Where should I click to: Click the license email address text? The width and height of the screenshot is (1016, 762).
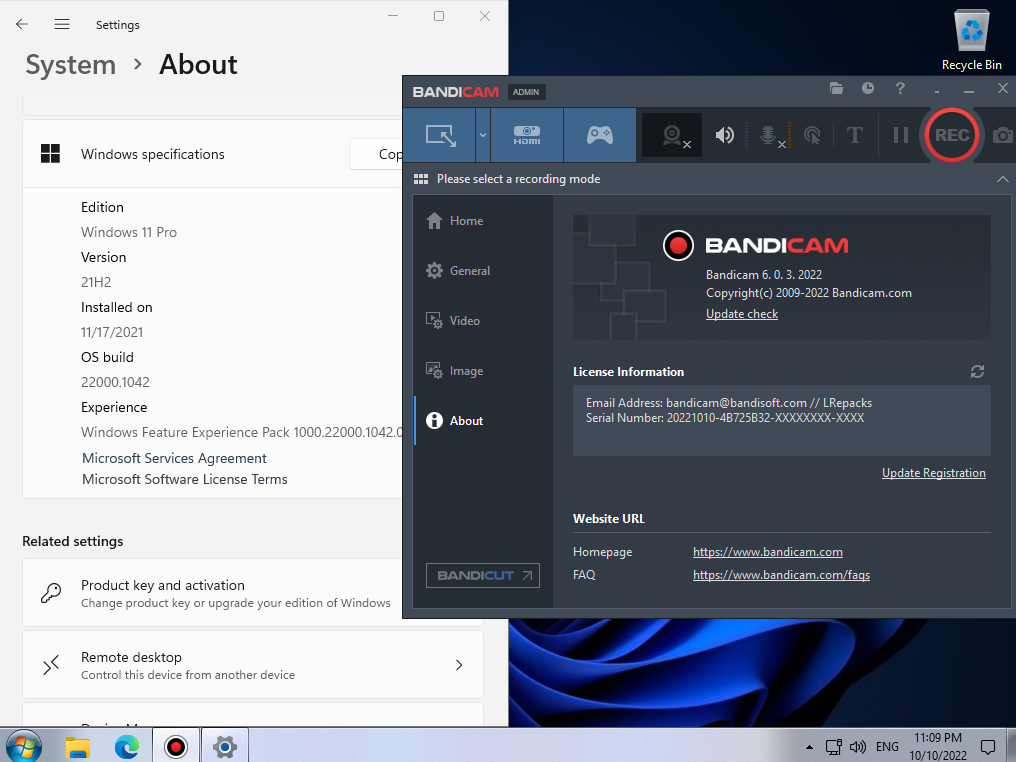[x=729, y=403]
